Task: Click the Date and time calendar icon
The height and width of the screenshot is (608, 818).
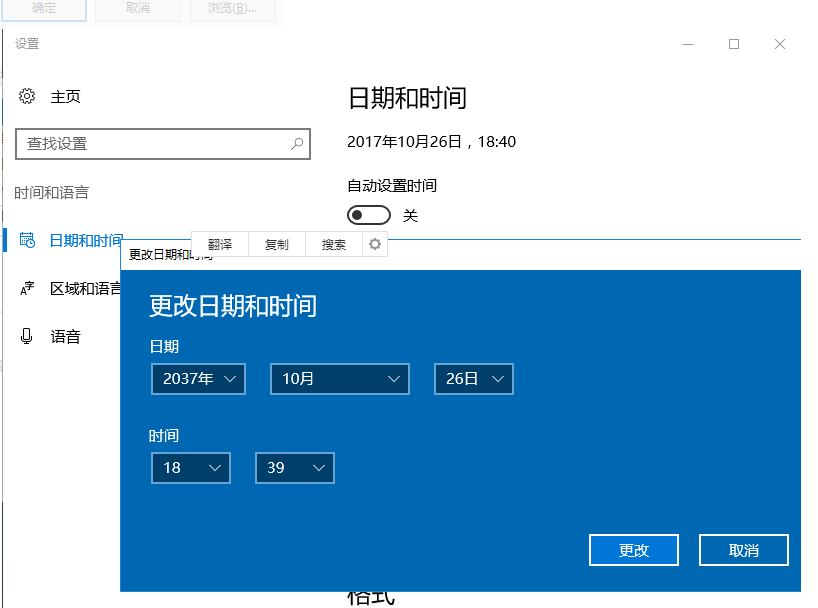Action: [27, 241]
